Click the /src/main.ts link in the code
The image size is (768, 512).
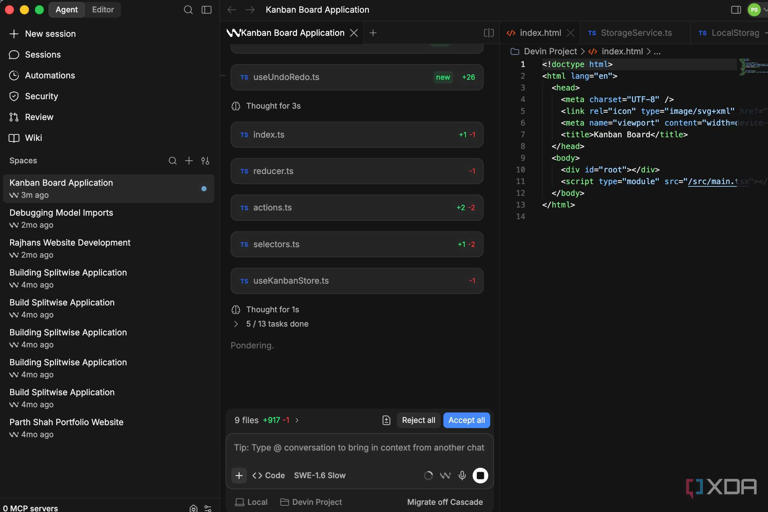tap(713, 181)
